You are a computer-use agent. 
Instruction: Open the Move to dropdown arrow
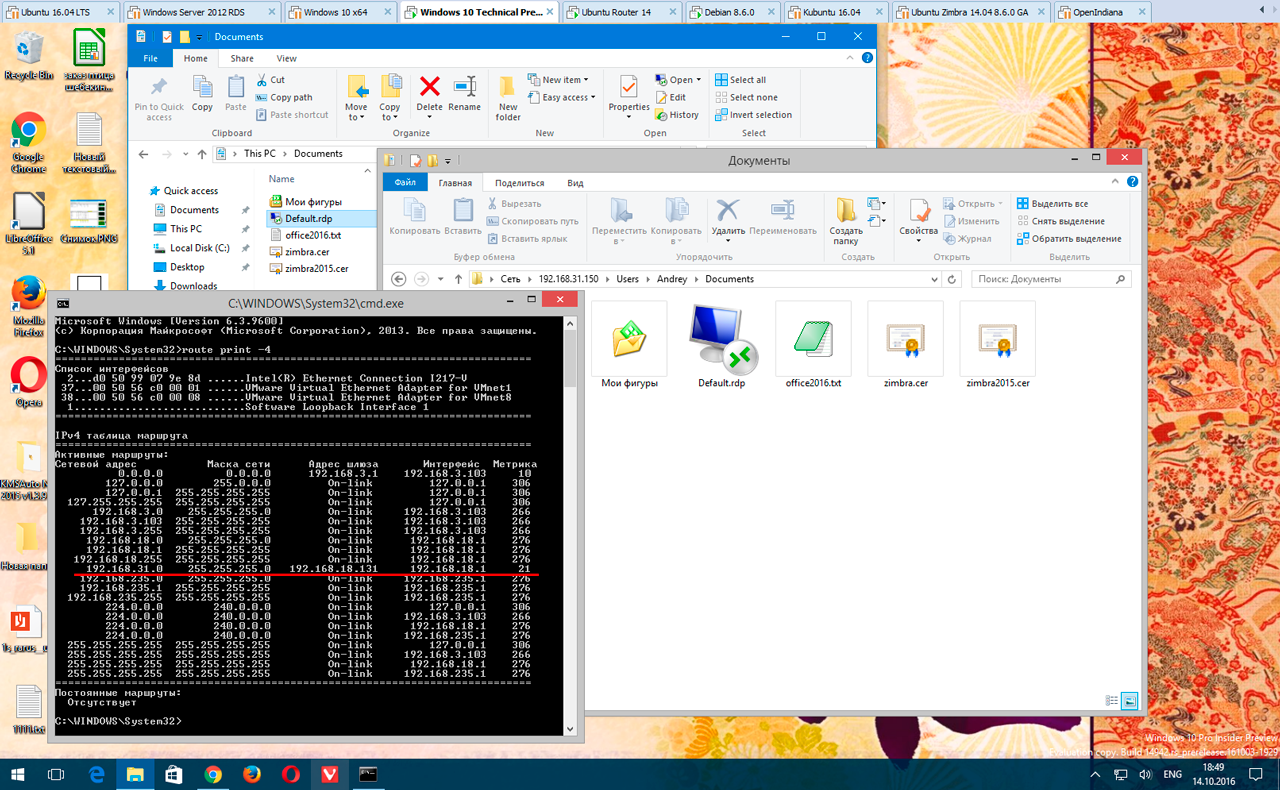coord(356,117)
